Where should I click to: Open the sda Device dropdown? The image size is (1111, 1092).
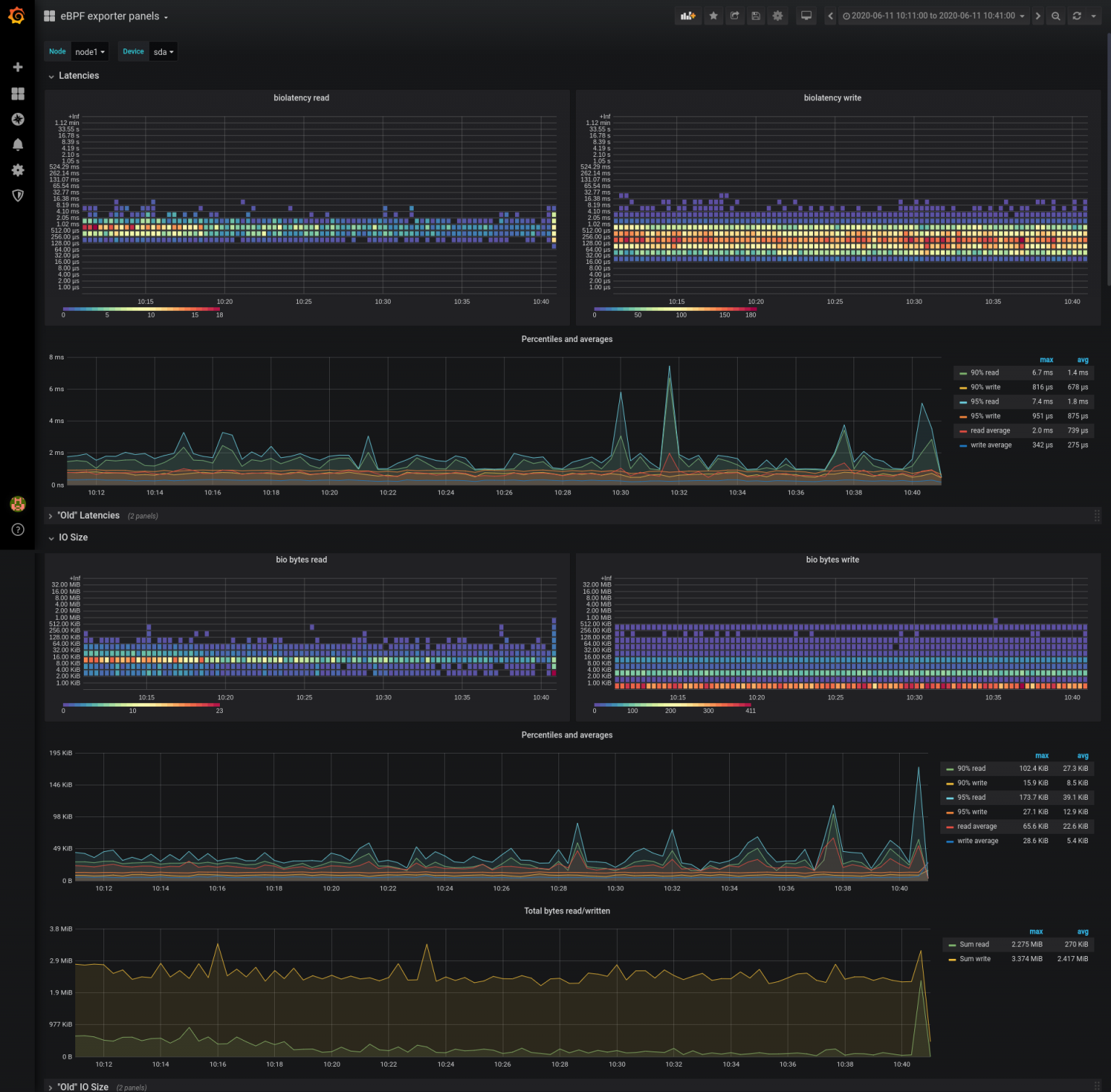click(x=163, y=51)
